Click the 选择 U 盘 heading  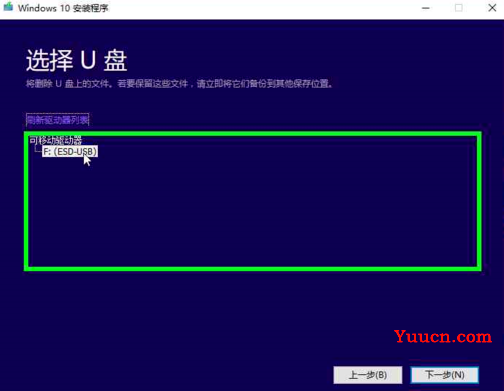(x=76, y=60)
